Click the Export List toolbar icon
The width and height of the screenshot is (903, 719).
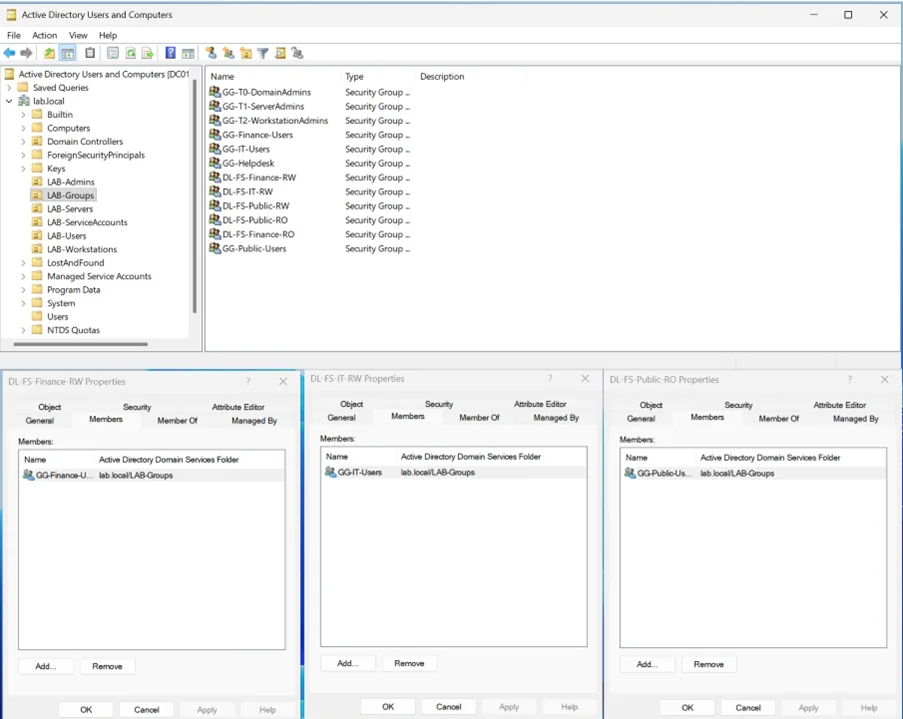(148, 53)
